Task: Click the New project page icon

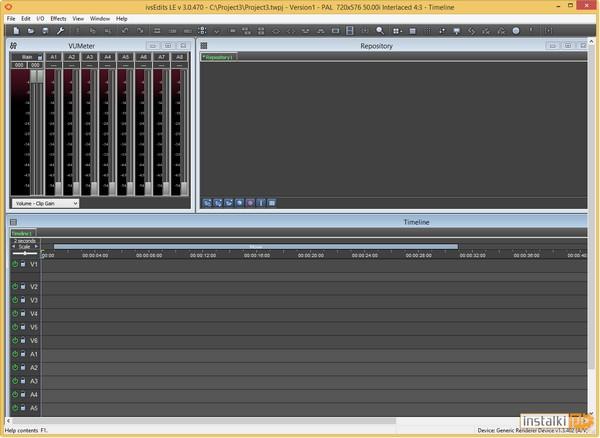Action: coord(16,31)
